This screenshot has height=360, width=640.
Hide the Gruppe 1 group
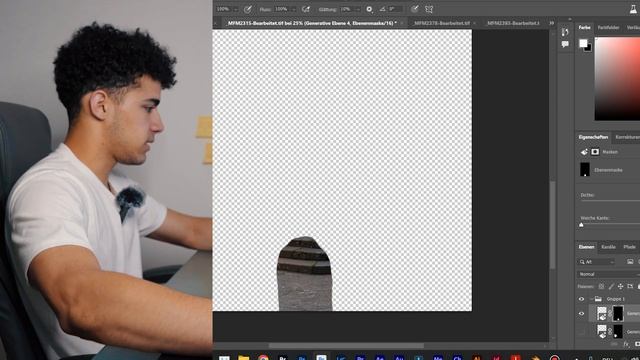(581, 299)
